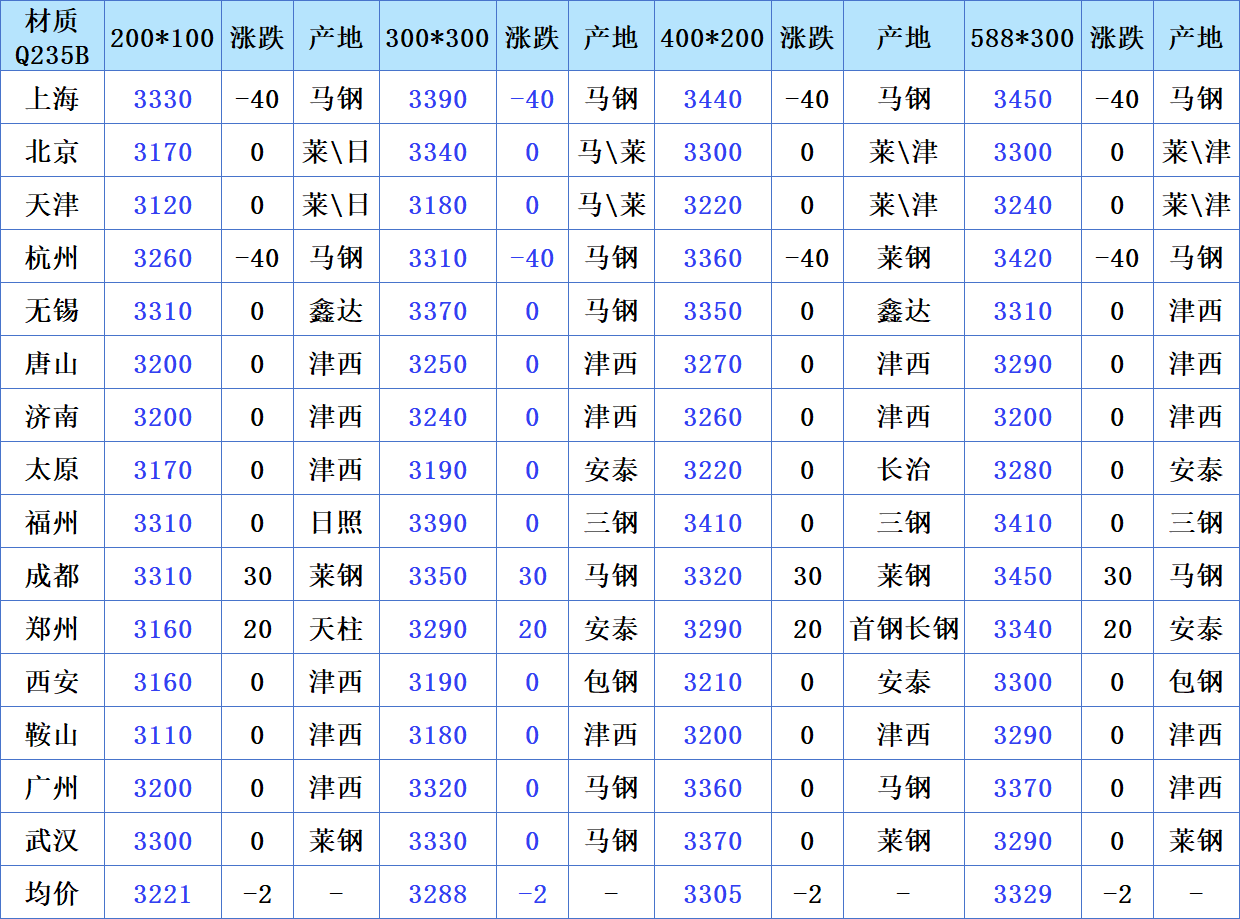Click 北京 300*300 price 3340

[x=438, y=152]
